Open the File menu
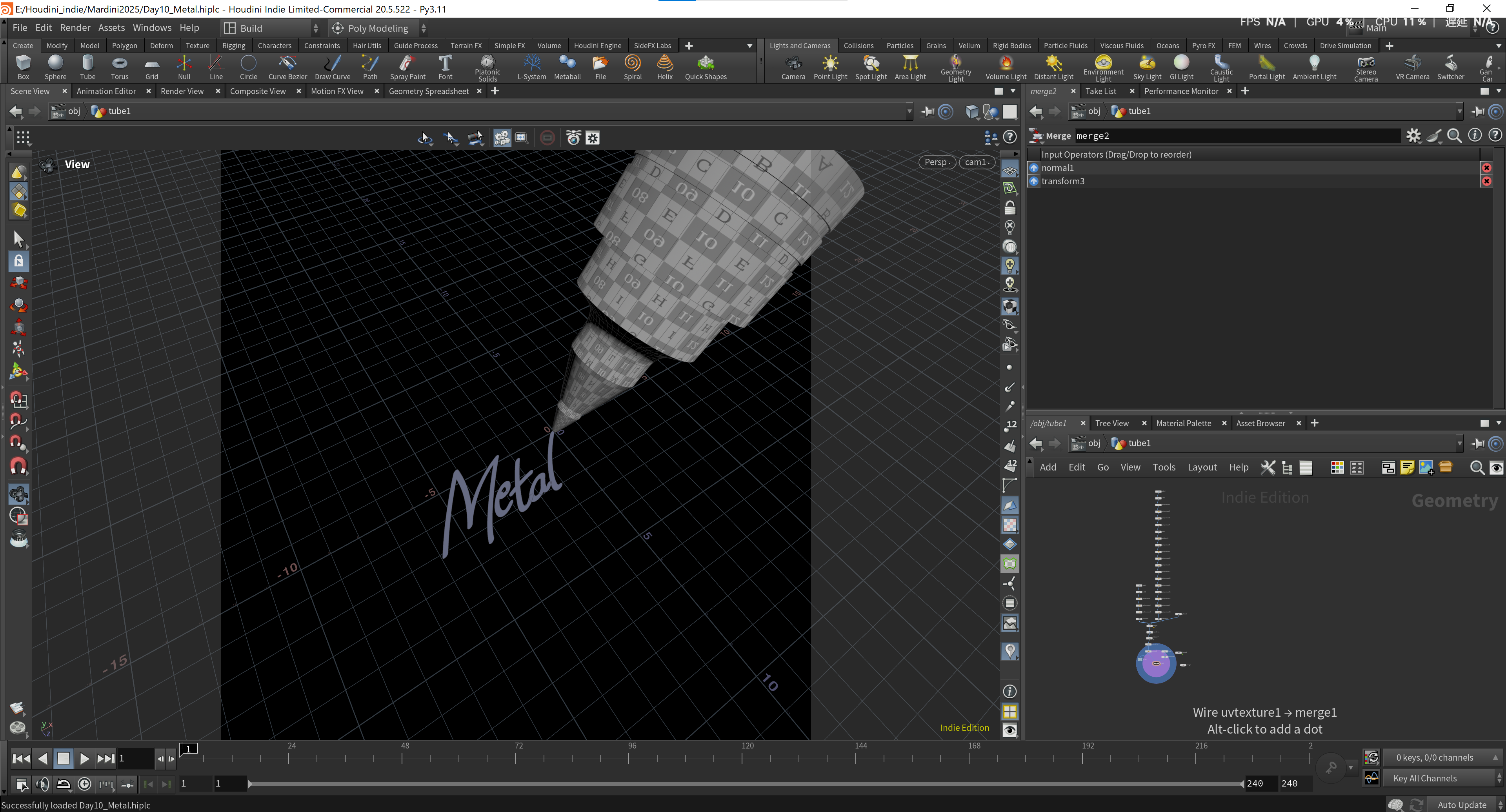The image size is (1506, 812). coord(19,27)
